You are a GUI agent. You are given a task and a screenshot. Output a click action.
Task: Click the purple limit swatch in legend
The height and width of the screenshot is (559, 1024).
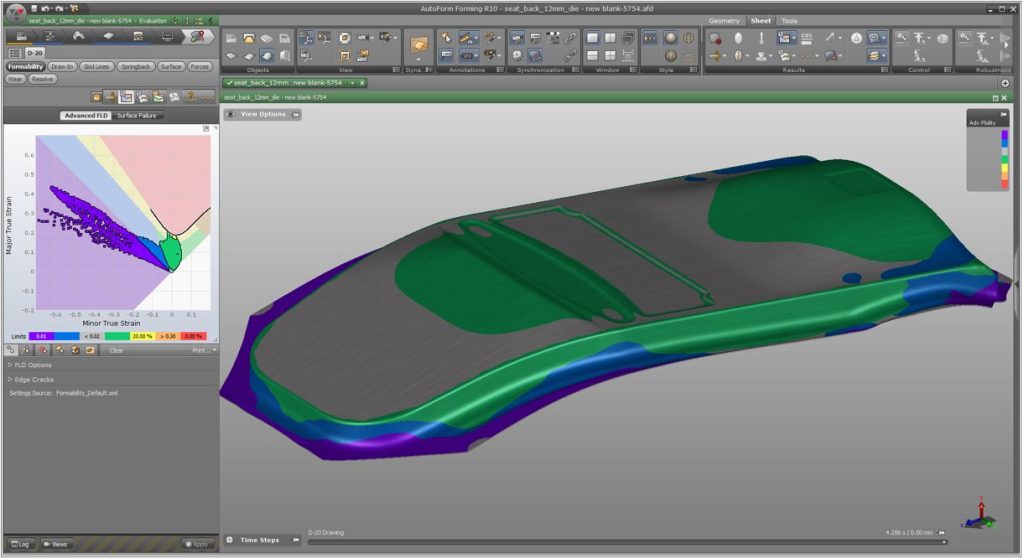tap(41, 337)
